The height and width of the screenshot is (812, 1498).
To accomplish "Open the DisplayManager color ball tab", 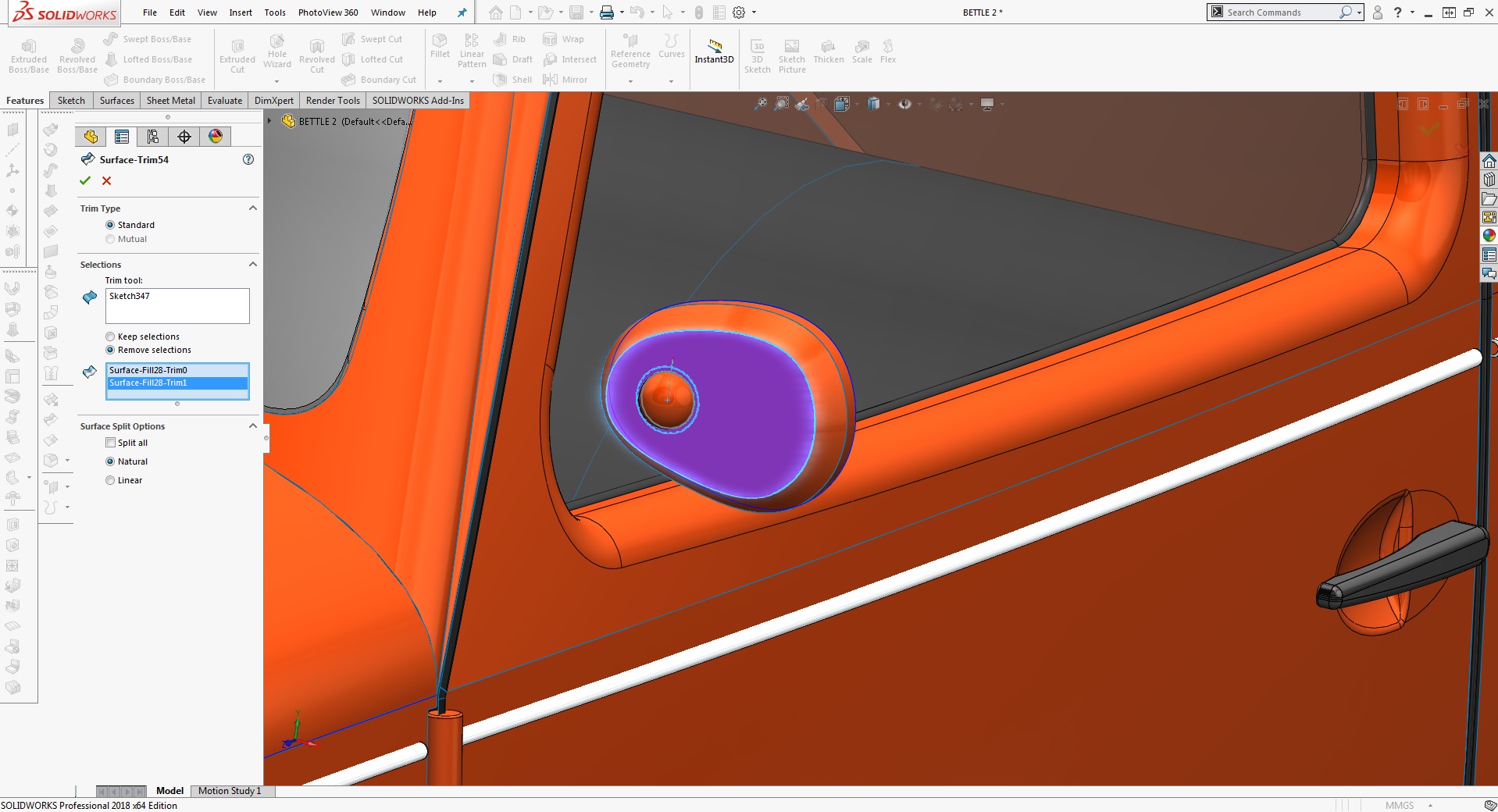I will point(216,137).
